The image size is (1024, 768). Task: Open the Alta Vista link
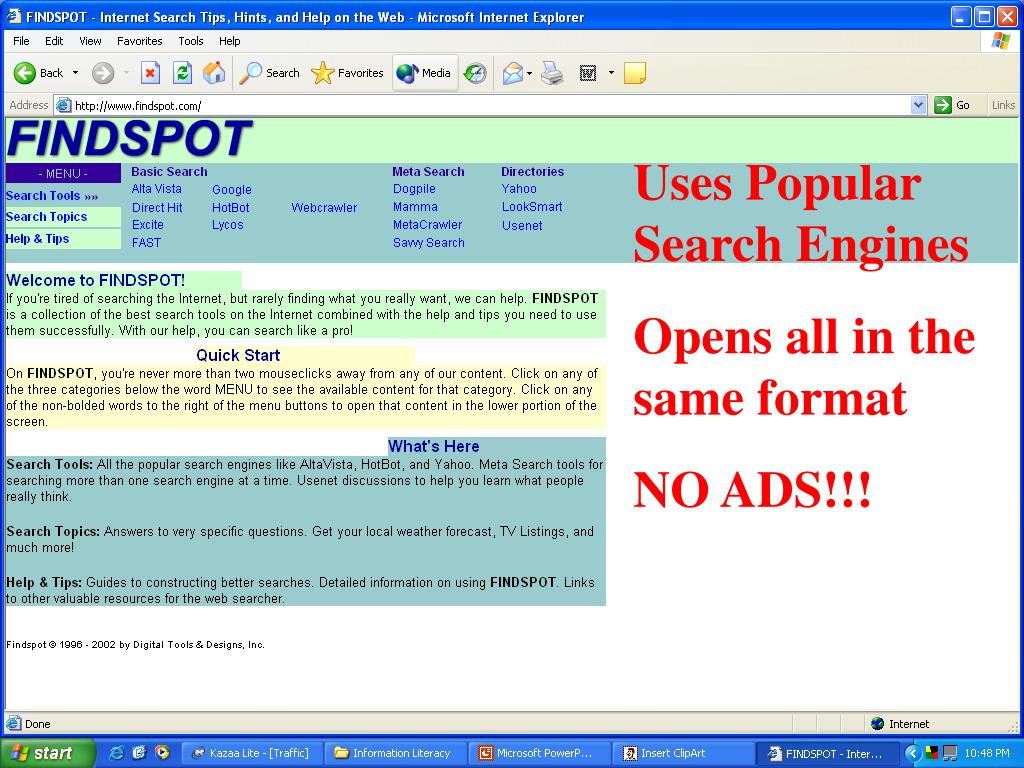157,189
